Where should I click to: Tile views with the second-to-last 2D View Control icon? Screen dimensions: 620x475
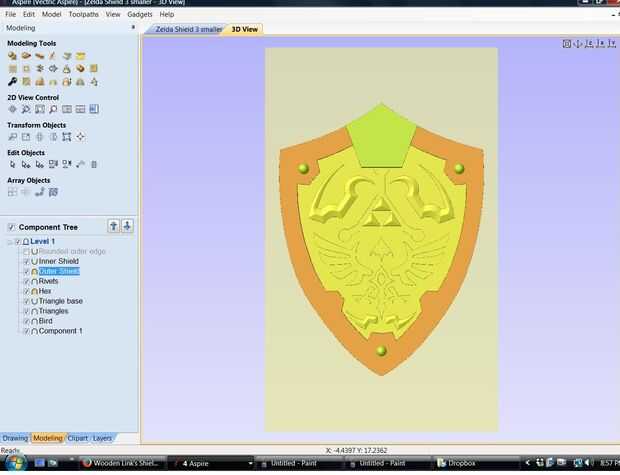(80, 109)
